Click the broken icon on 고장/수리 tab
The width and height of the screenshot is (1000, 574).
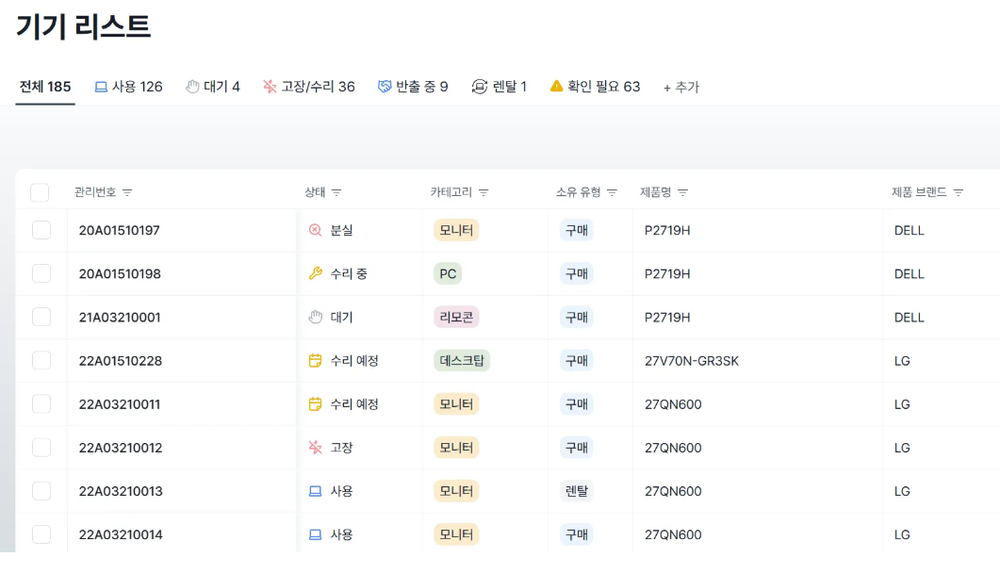tap(270, 87)
